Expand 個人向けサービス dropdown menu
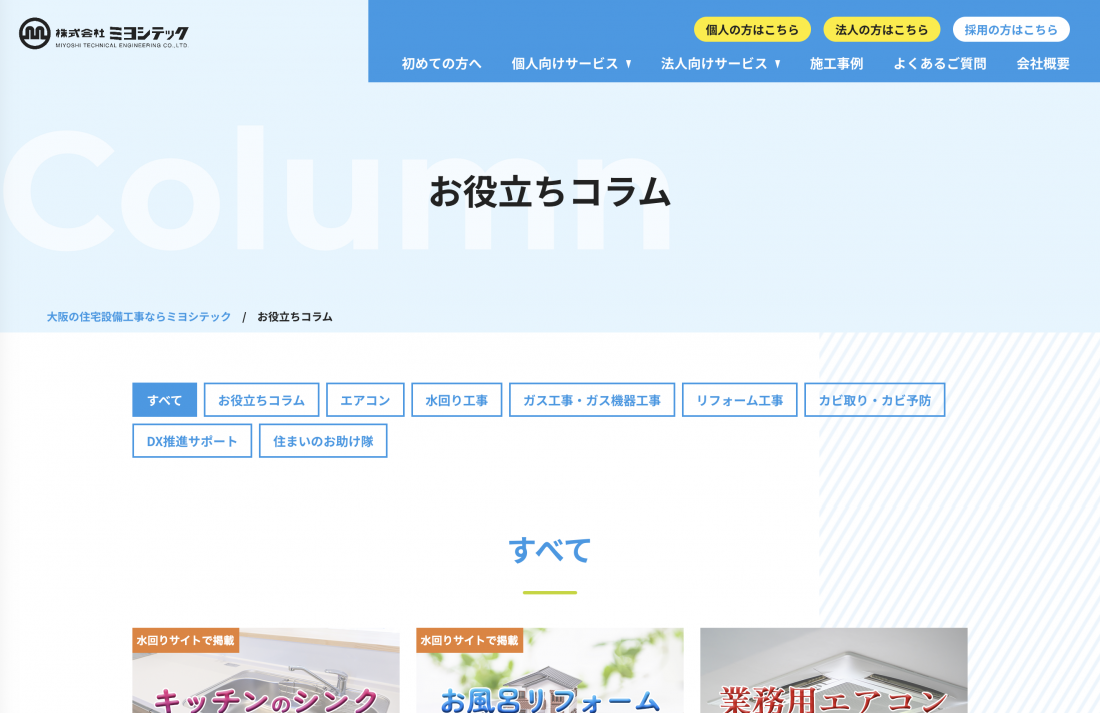This screenshot has height=713, width=1100. click(x=572, y=64)
